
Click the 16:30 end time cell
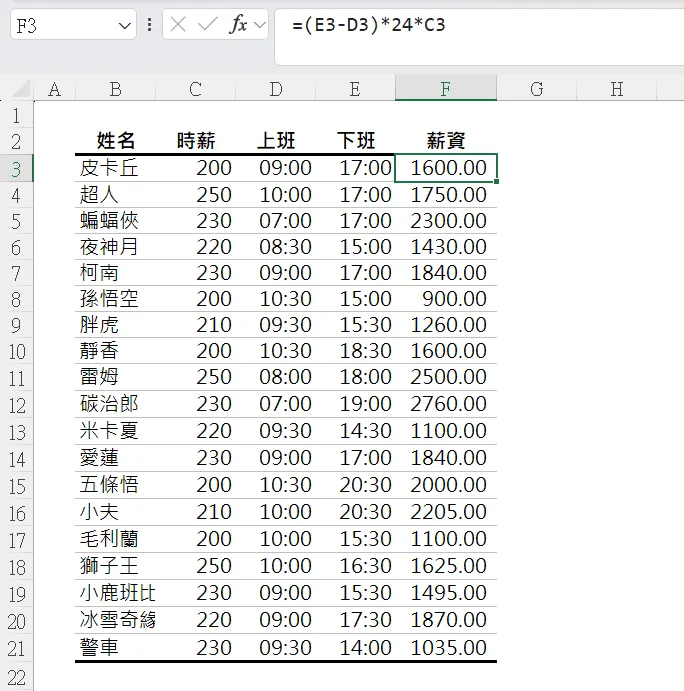[x=355, y=566]
